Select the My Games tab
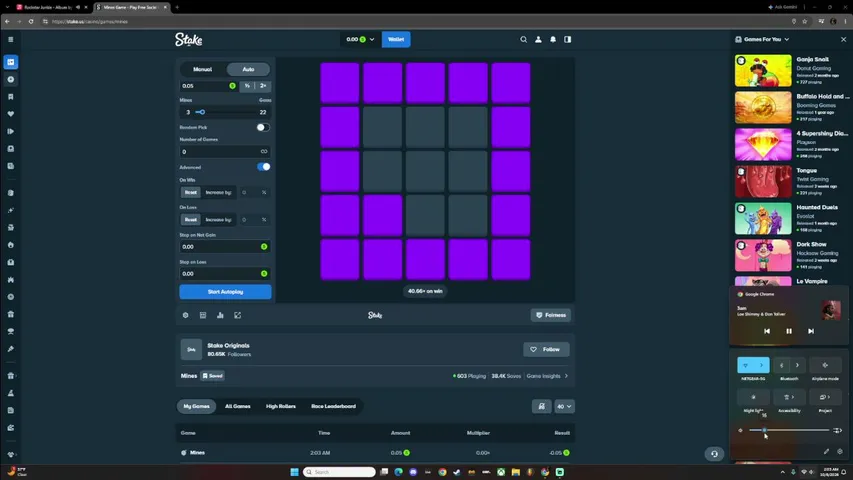Screen dimensions: 853x480 [196, 407]
